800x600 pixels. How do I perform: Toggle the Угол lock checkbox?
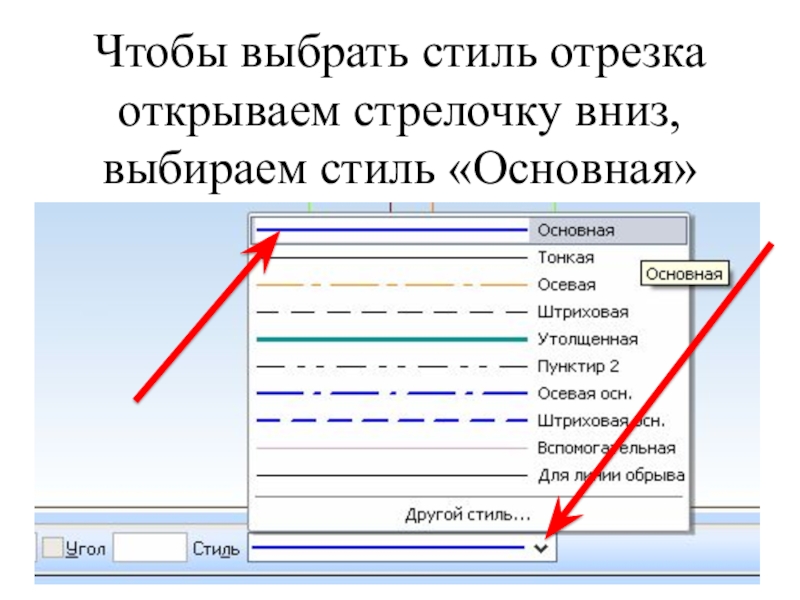(x=53, y=547)
